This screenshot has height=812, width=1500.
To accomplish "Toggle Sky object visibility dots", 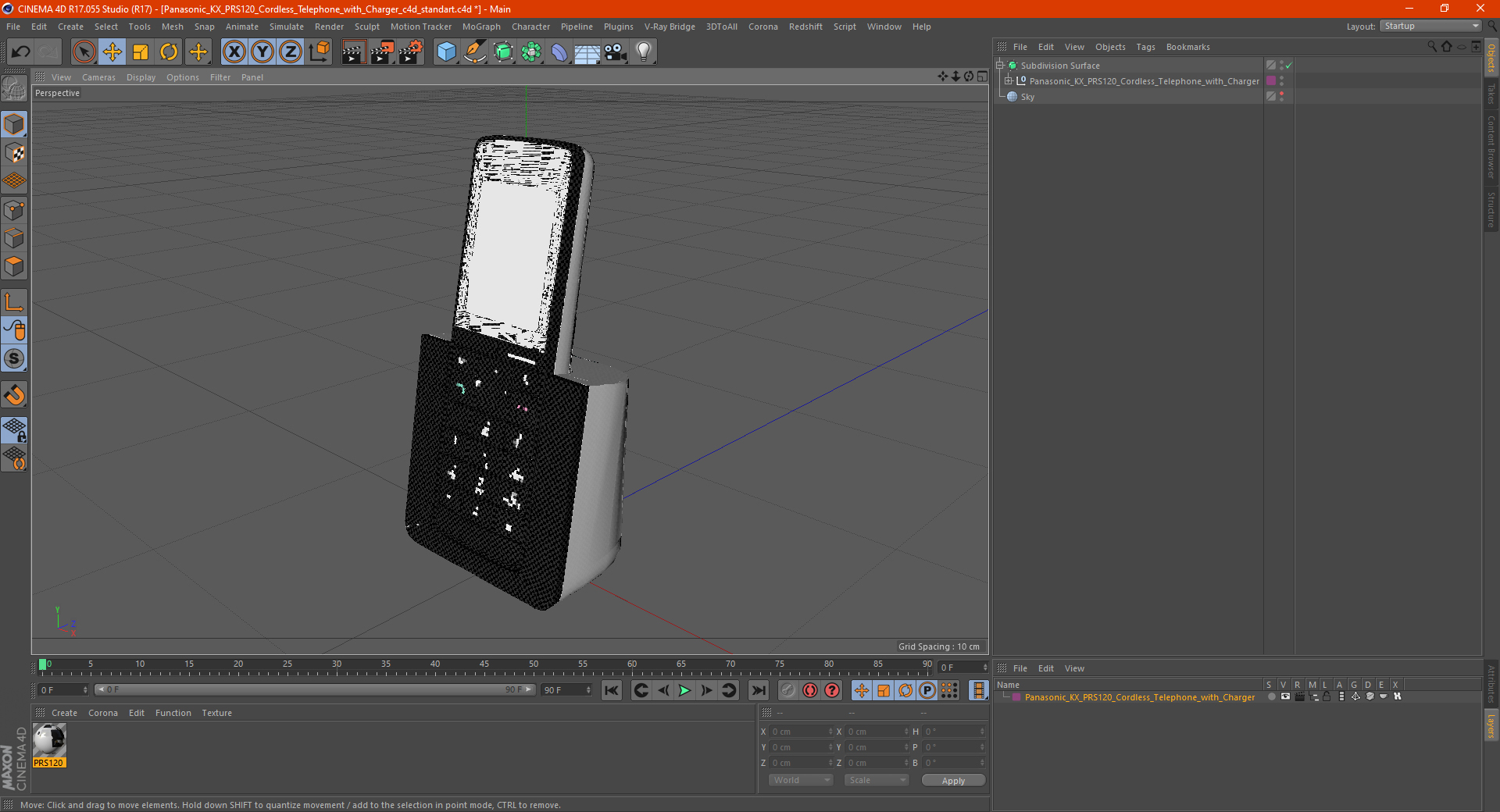I will click(1281, 97).
